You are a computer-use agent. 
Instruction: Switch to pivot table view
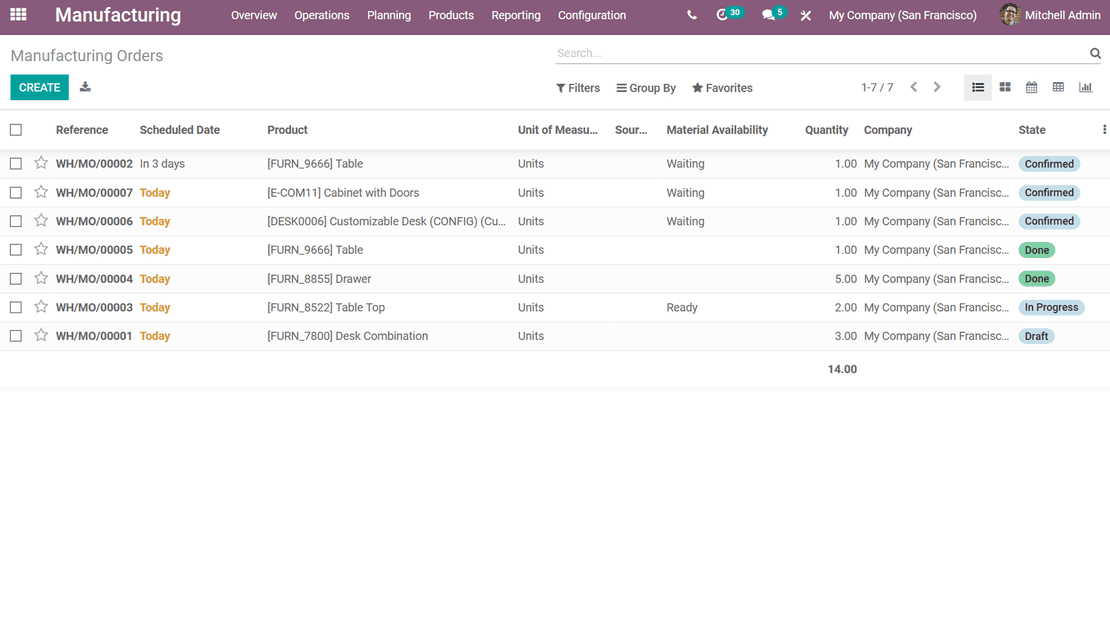(x=1058, y=88)
